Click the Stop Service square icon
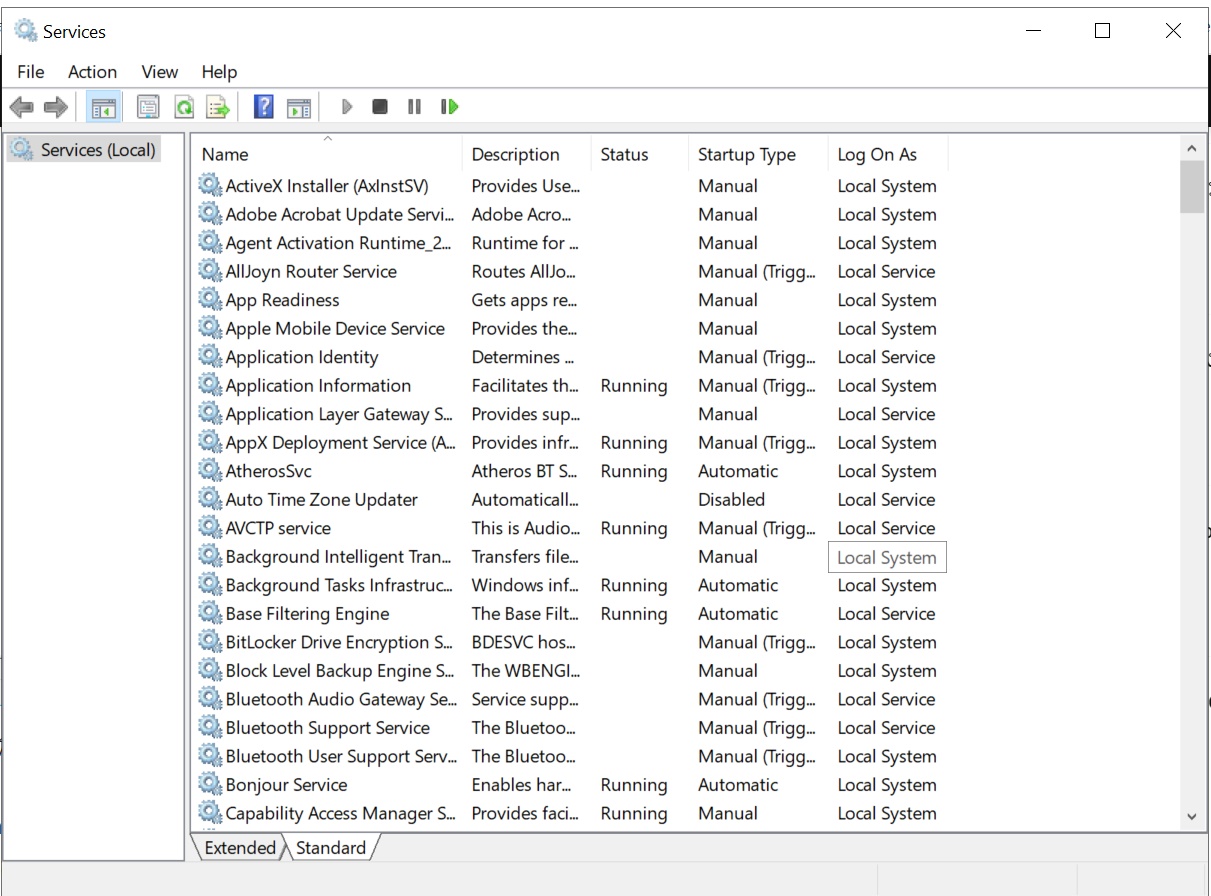The width and height of the screenshot is (1211, 896). point(380,106)
